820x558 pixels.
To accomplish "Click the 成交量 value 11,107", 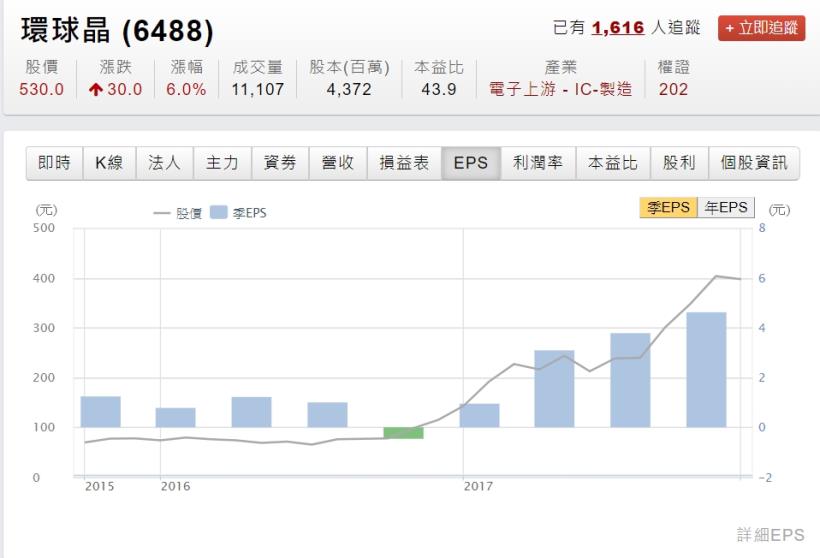I will point(258,89).
